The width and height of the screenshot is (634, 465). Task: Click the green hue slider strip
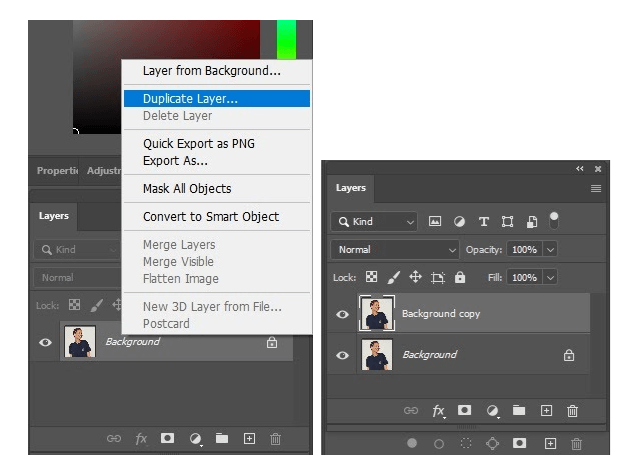286,40
